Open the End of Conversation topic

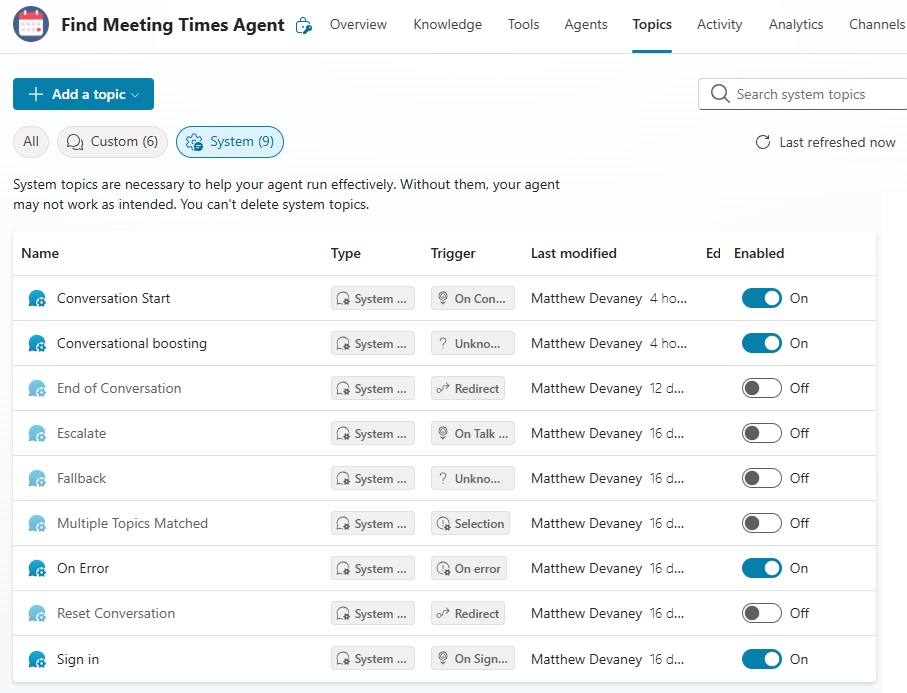click(119, 388)
